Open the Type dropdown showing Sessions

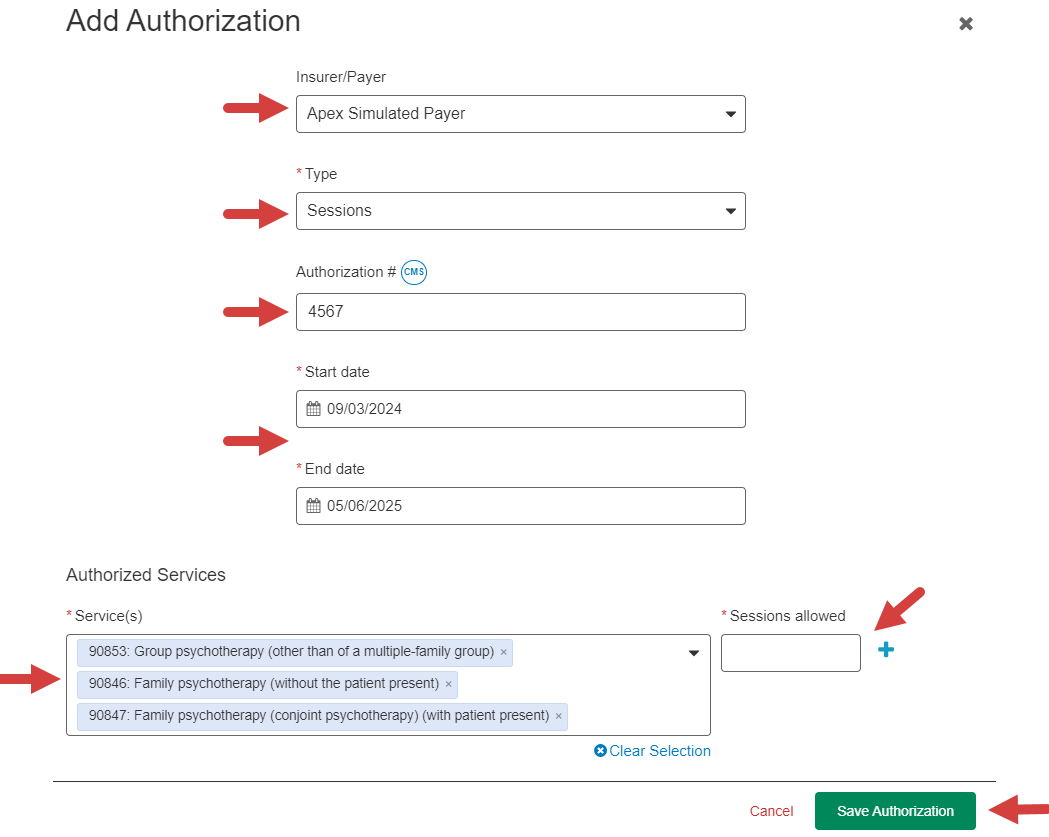point(731,211)
